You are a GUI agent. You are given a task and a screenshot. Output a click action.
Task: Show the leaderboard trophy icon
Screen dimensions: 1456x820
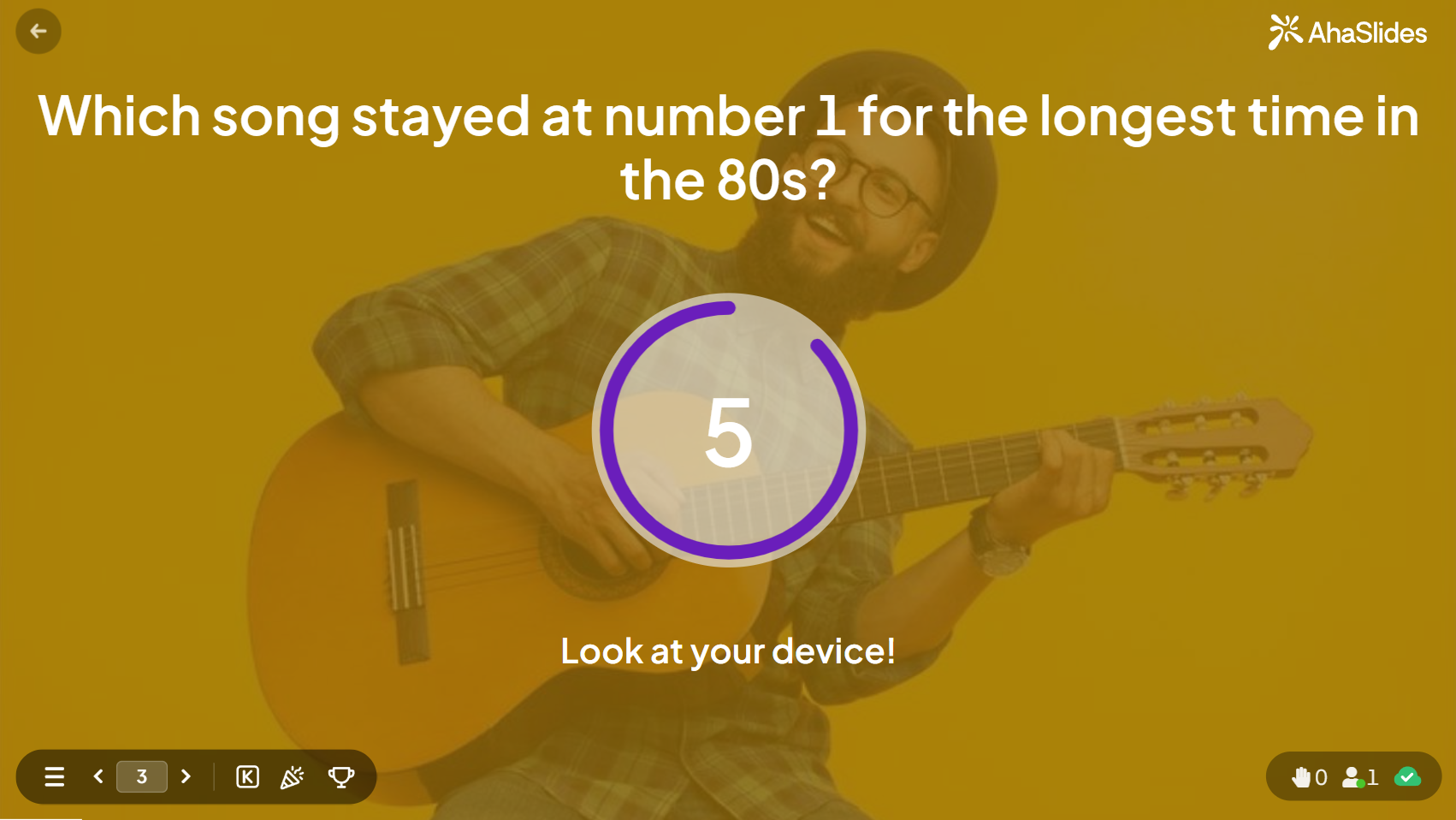coord(341,776)
